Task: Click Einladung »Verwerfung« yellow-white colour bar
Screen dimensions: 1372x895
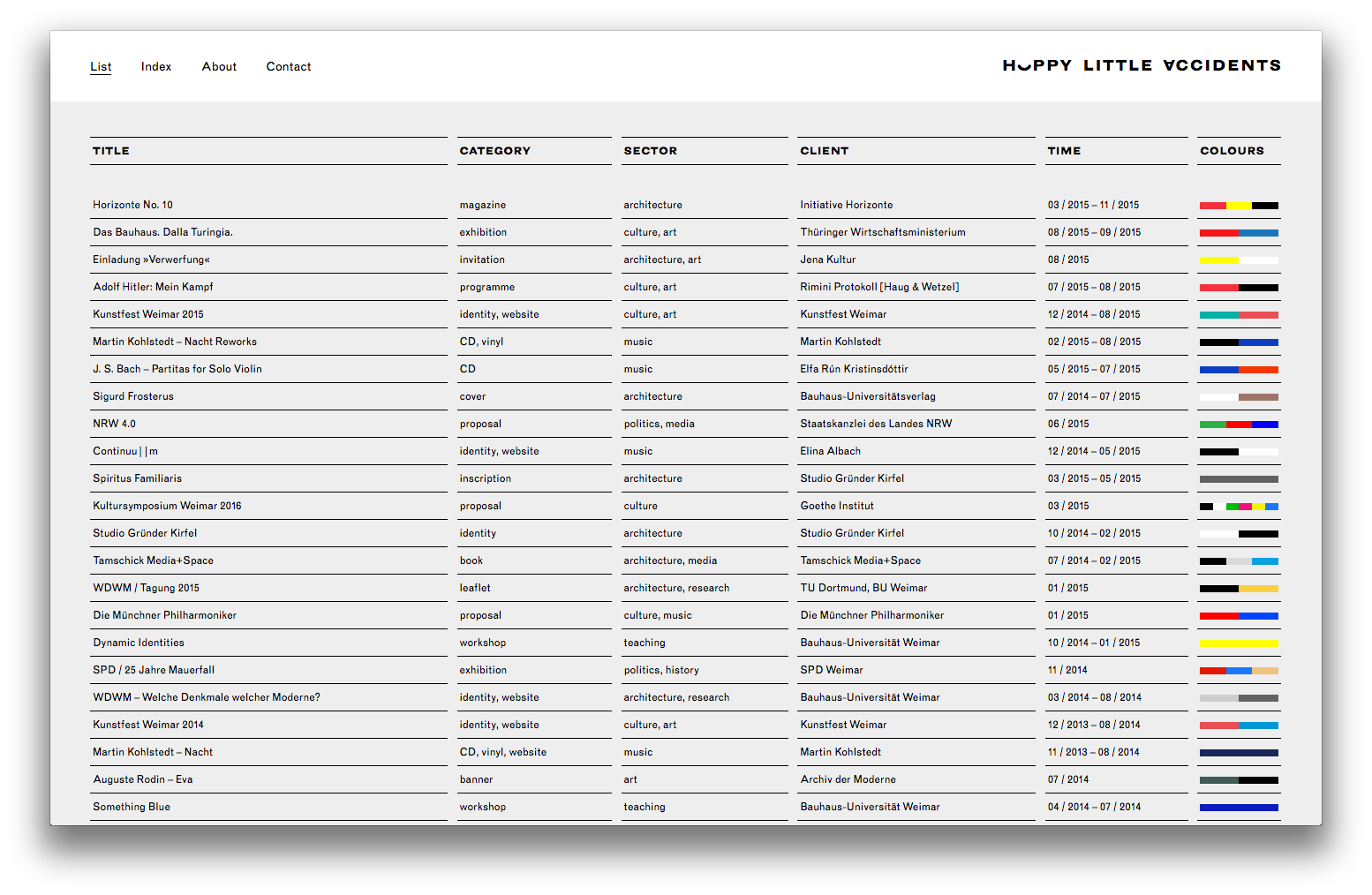Action: [x=1239, y=260]
